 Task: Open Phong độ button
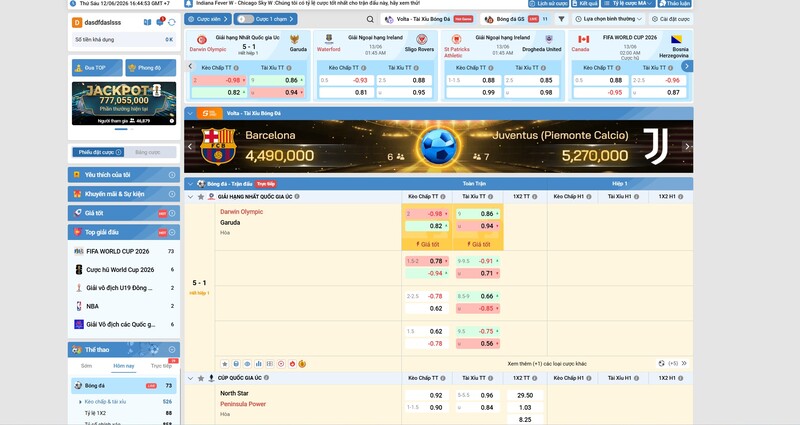(x=151, y=67)
